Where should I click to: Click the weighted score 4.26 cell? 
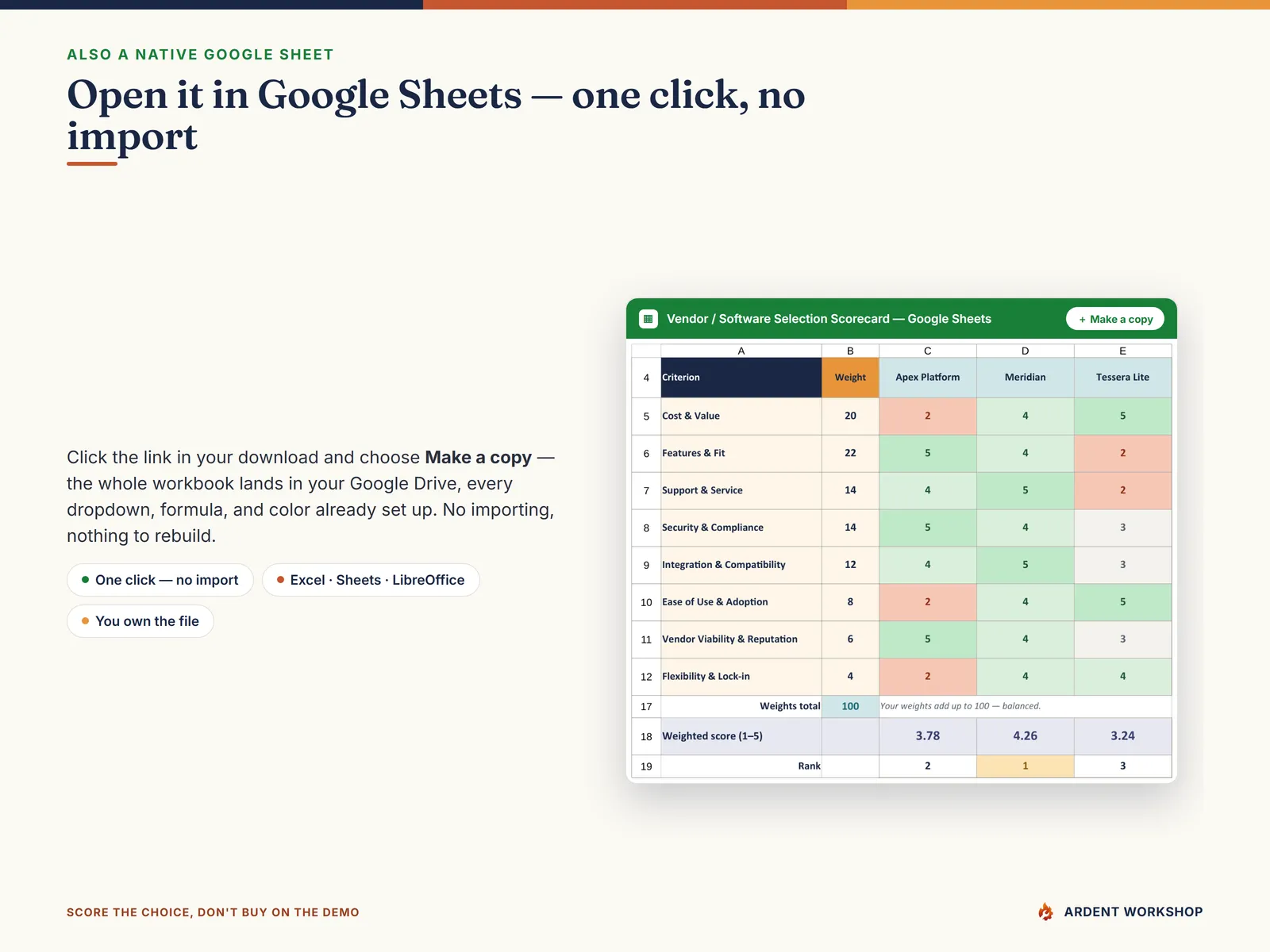[x=1025, y=736]
